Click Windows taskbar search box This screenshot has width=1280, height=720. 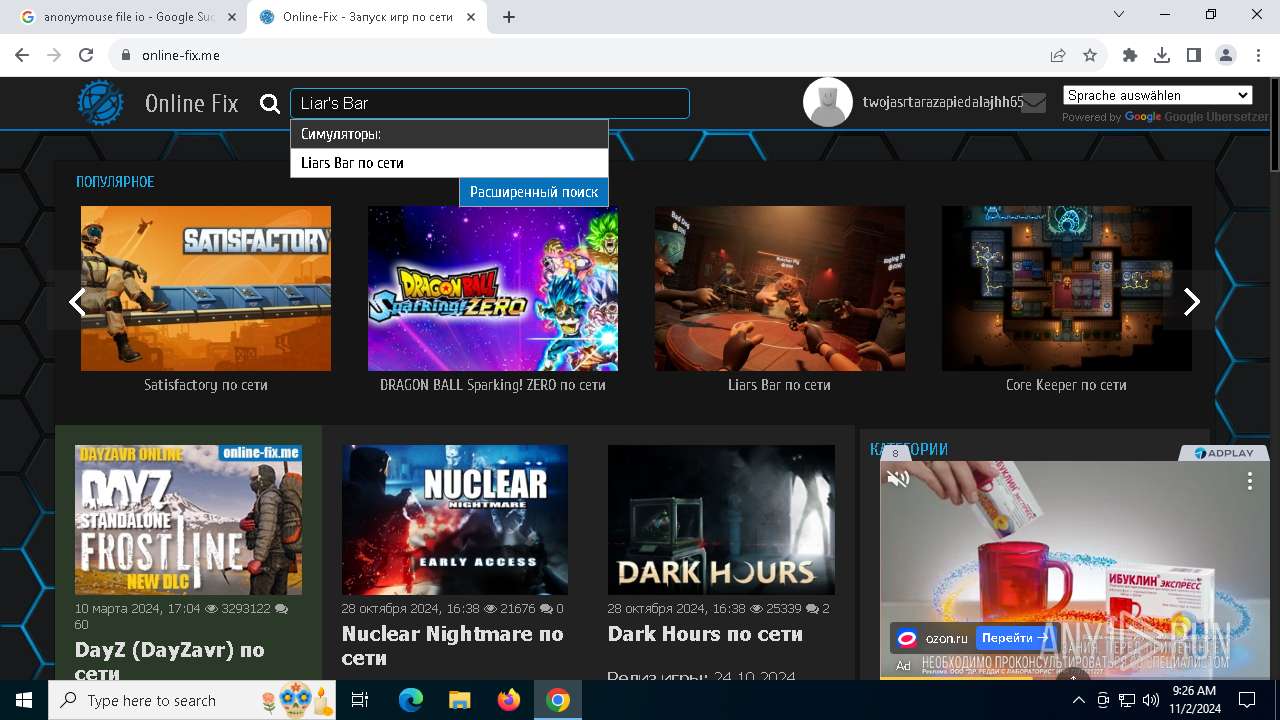point(194,700)
